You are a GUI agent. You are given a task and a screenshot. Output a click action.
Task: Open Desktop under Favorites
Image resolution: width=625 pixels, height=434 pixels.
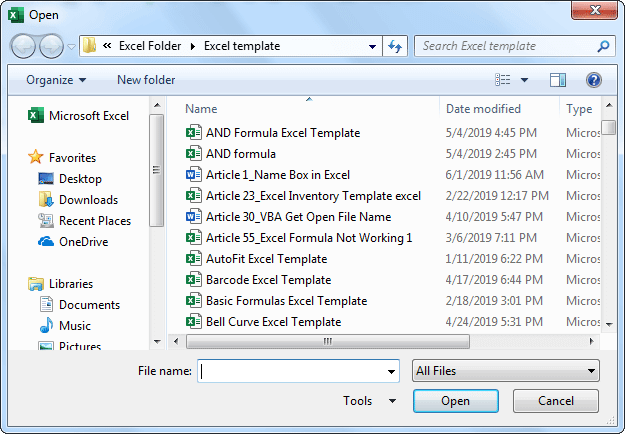(x=70, y=179)
